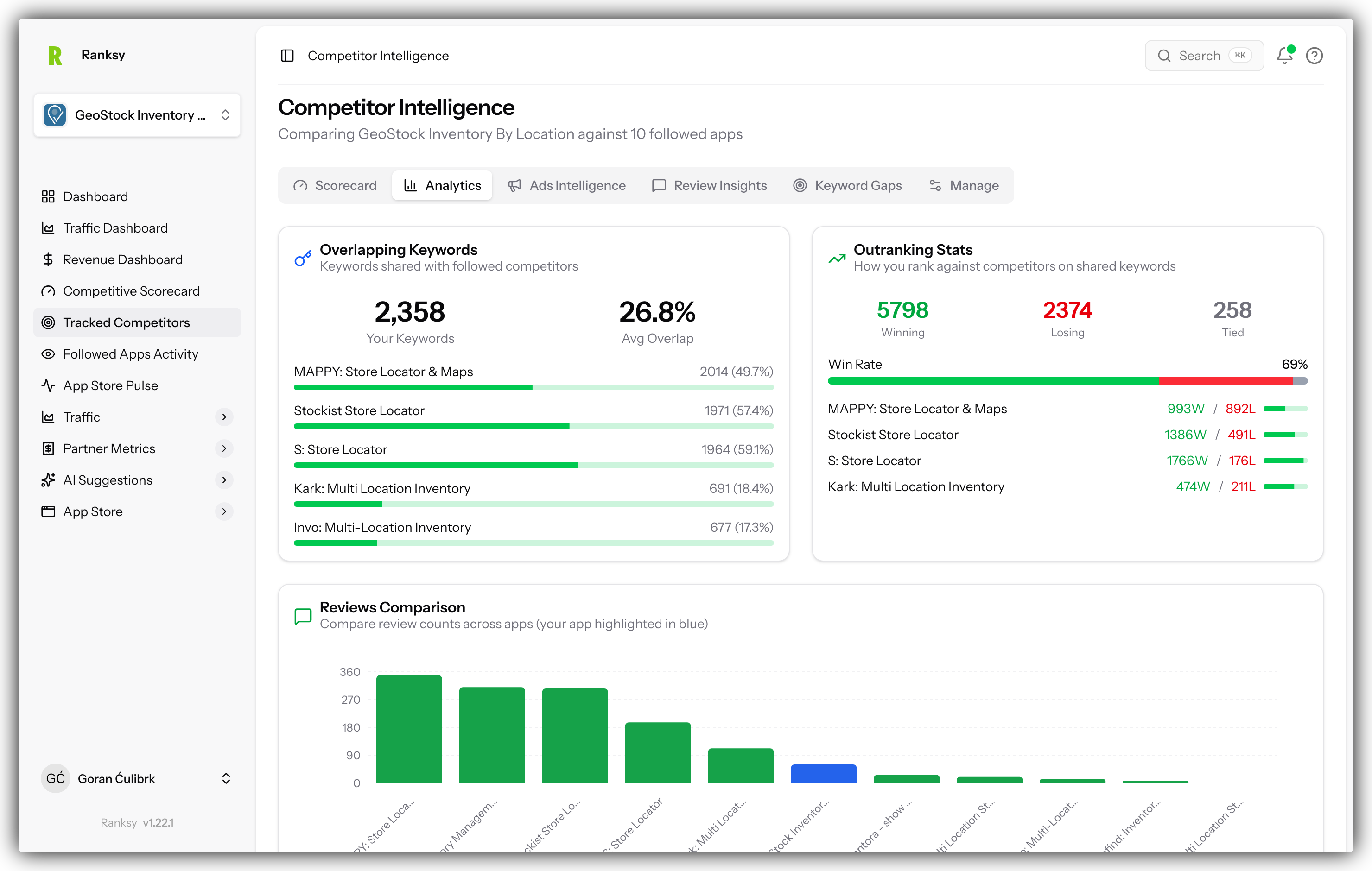1372x871 pixels.
Task: Open Dashboard in the sidebar
Action: pyautogui.click(x=137, y=196)
